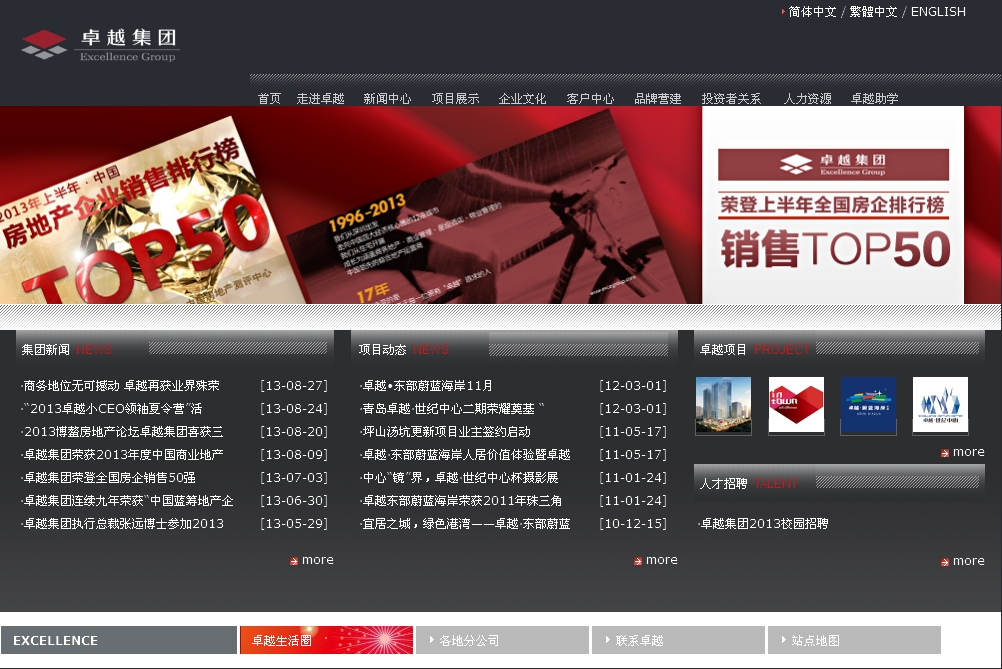
Task: Open the Century Center blue-logo thumbnail
Action: click(941, 406)
